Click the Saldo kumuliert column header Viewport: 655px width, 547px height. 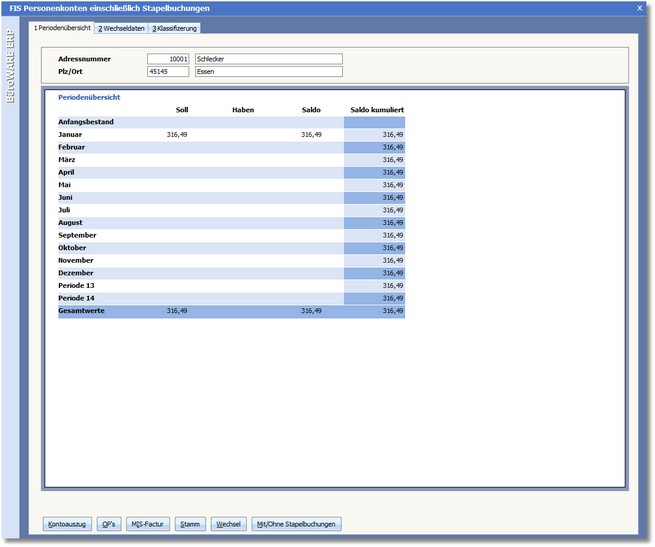(x=377, y=109)
